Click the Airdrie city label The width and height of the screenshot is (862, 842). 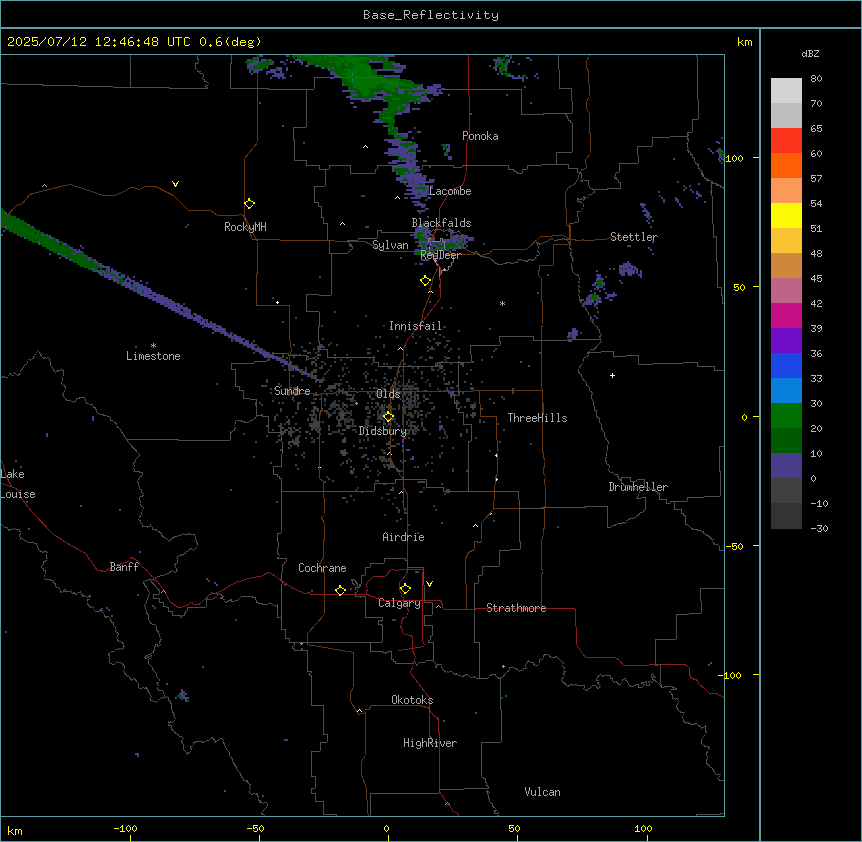[403, 537]
